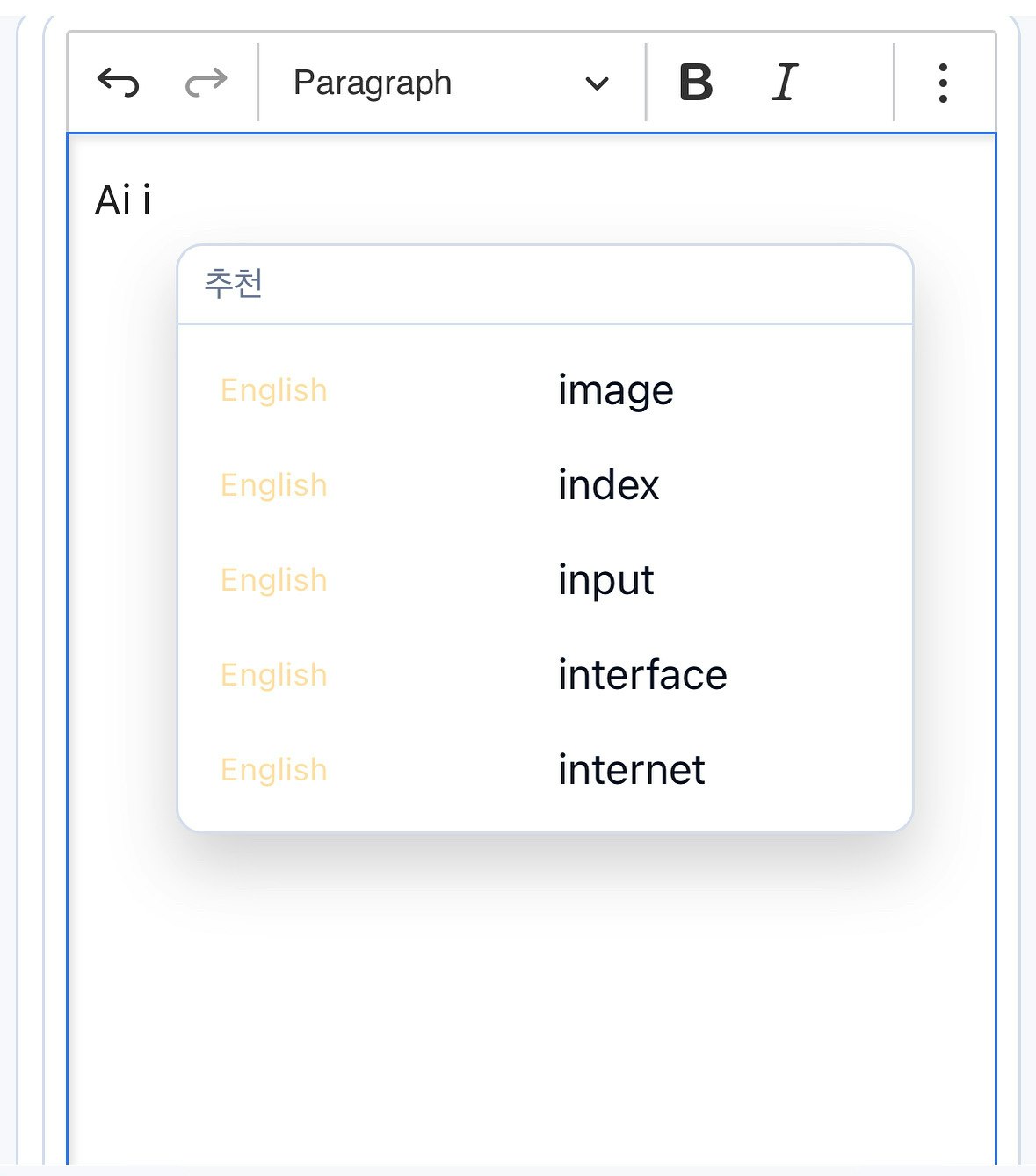The width and height of the screenshot is (1036, 1176).
Task: Click the Redo arrow icon
Action: [x=204, y=83]
